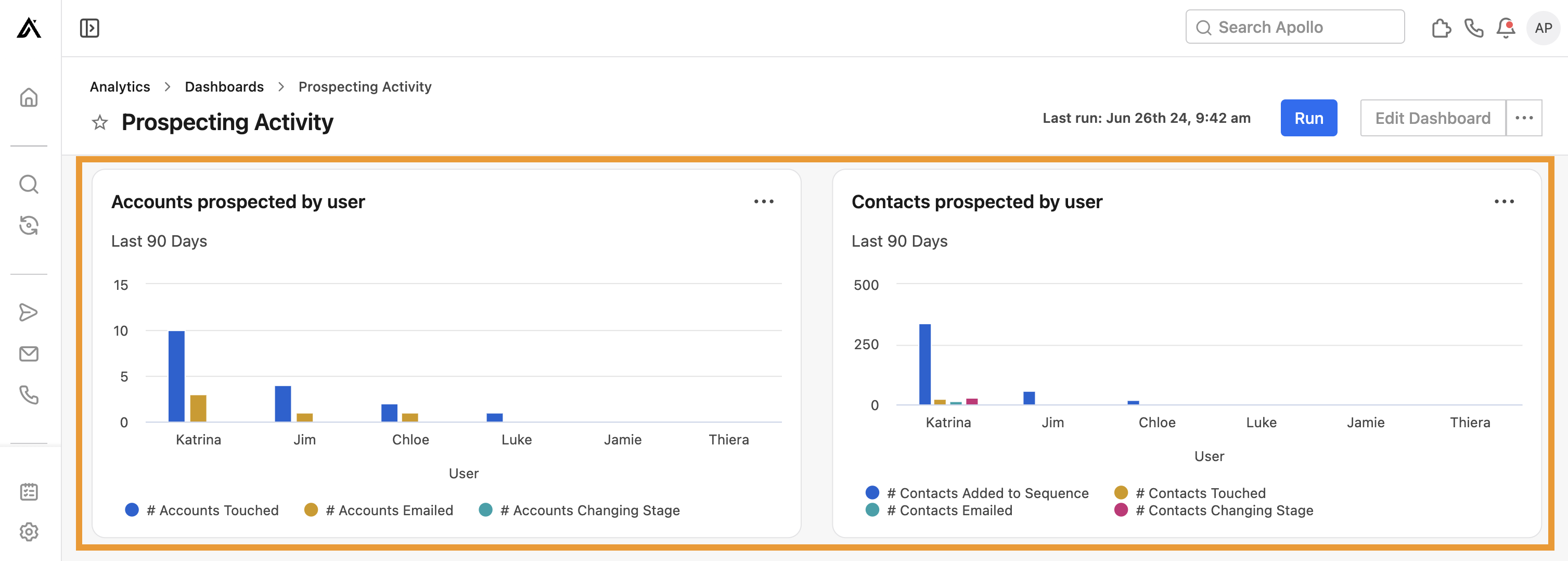Go to Analytics breadcrumb
1568x561 pixels.
(120, 86)
